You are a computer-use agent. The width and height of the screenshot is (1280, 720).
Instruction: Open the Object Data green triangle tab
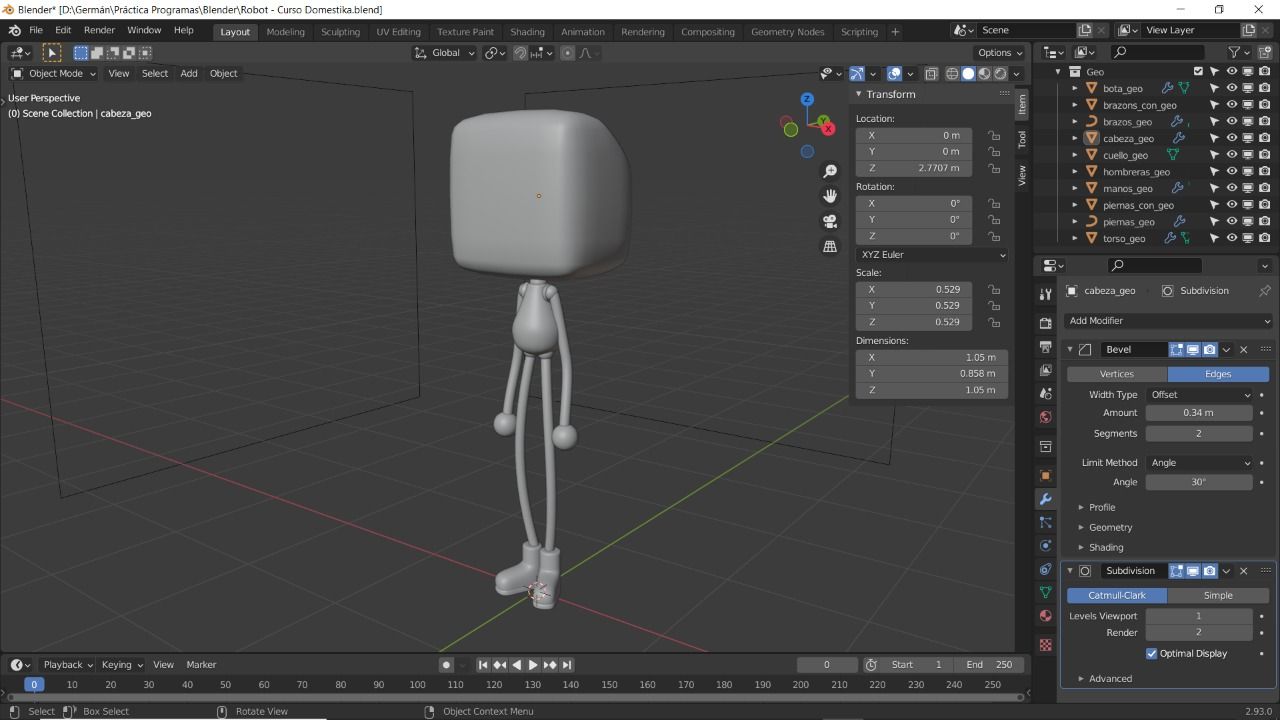tap(1046, 592)
